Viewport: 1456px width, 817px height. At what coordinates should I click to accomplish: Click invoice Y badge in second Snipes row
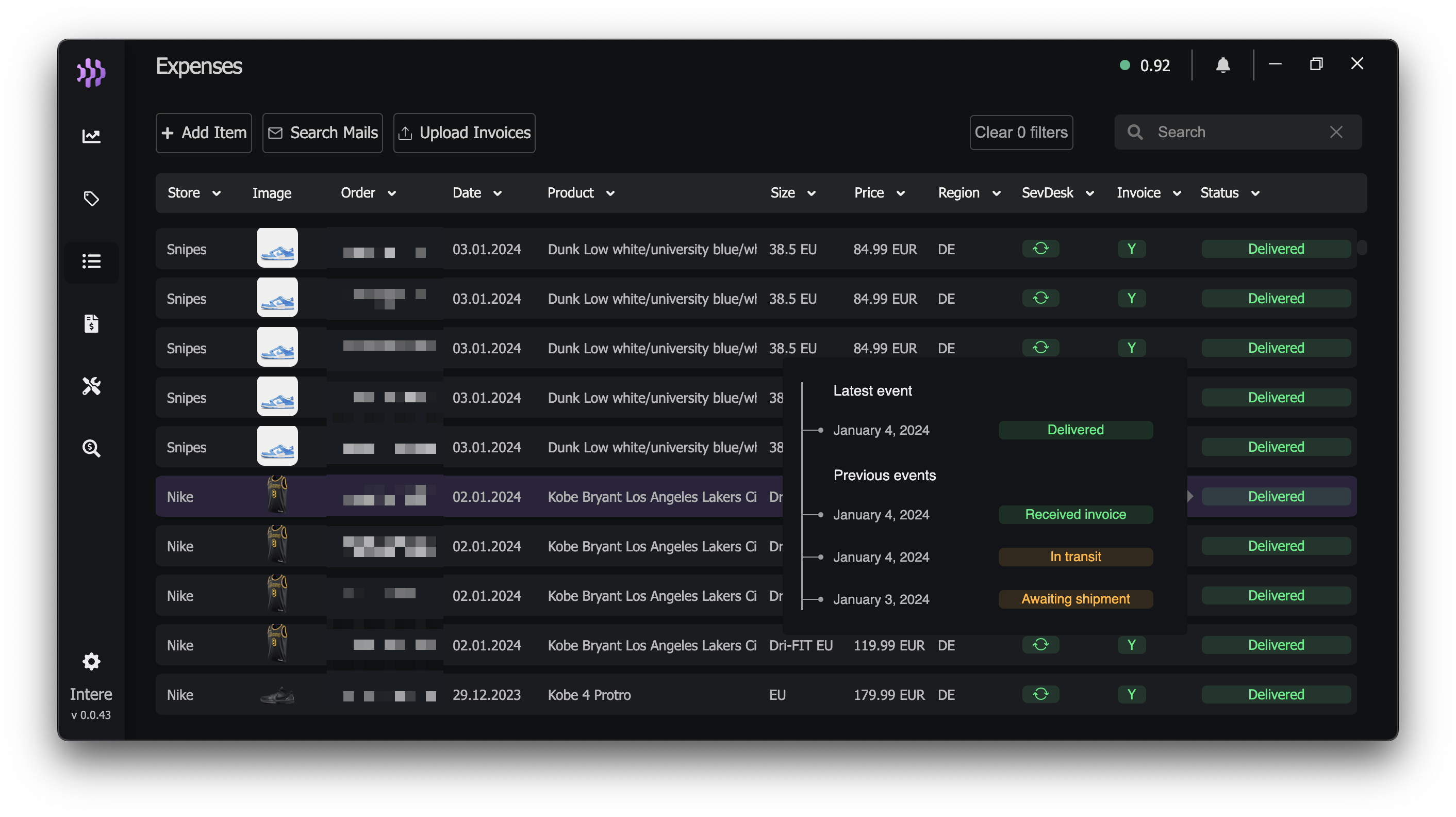click(x=1132, y=298)
